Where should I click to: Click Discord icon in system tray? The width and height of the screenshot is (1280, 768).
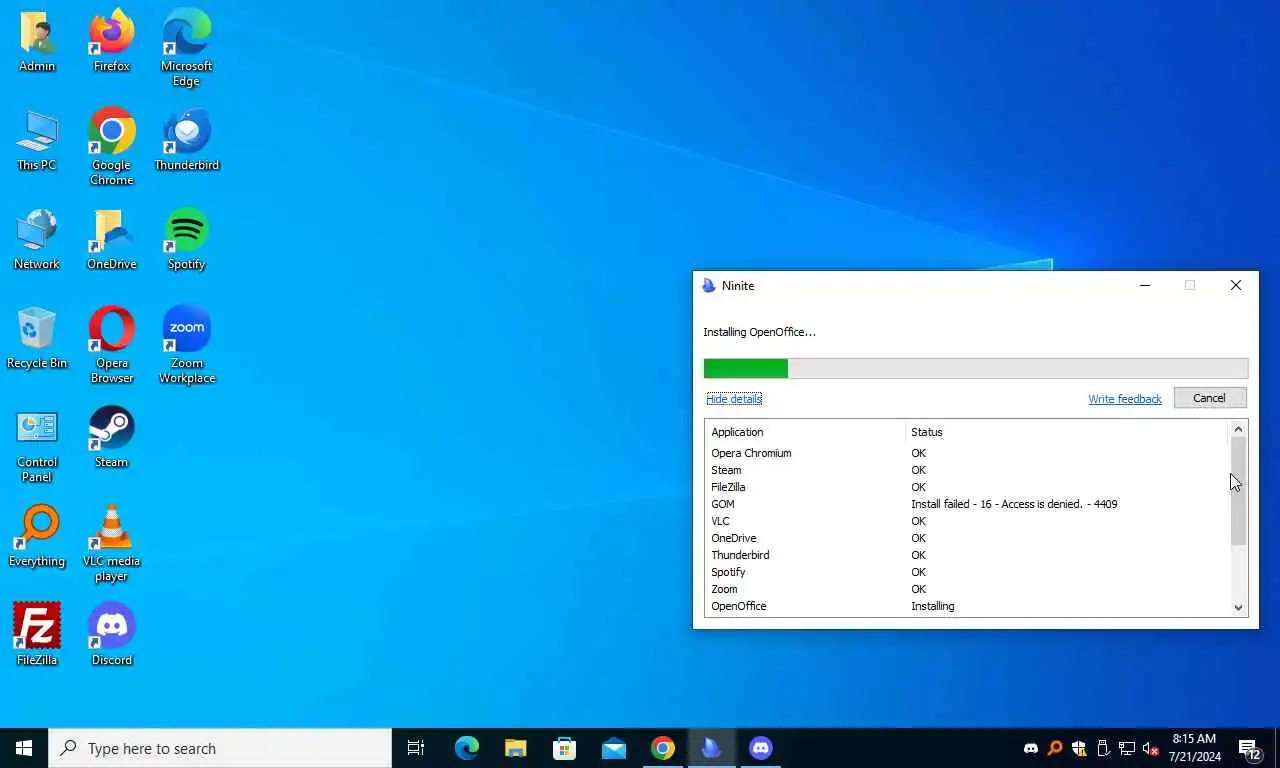click(x=1031, y=748)
